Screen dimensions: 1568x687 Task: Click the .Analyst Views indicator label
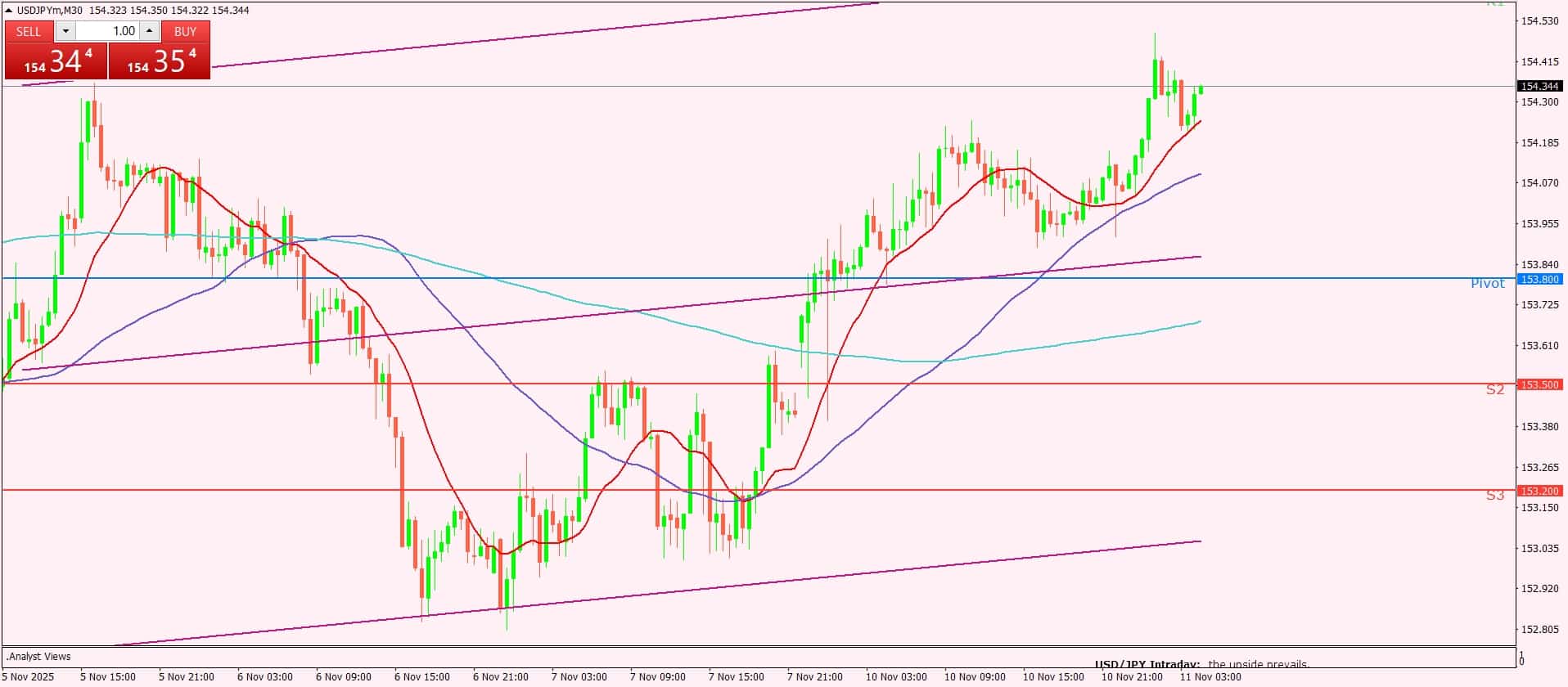[39, 657]
